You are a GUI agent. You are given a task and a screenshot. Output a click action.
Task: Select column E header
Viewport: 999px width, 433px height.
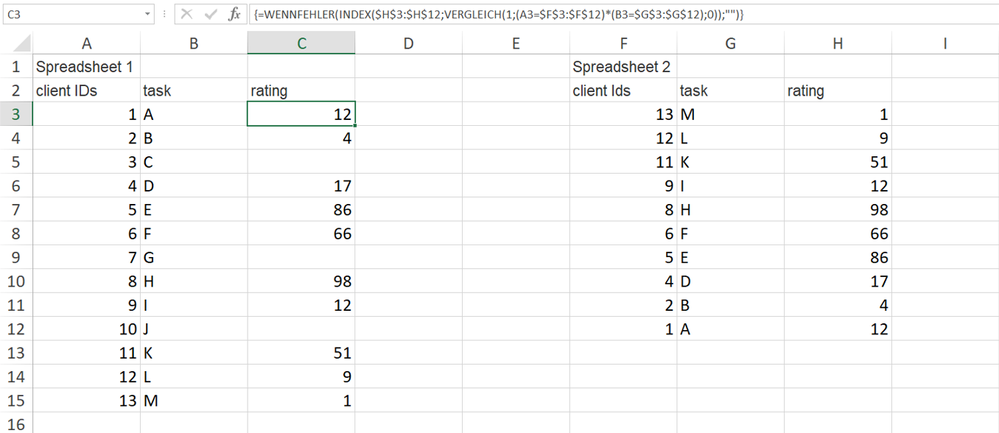click(x=516, y=43)
